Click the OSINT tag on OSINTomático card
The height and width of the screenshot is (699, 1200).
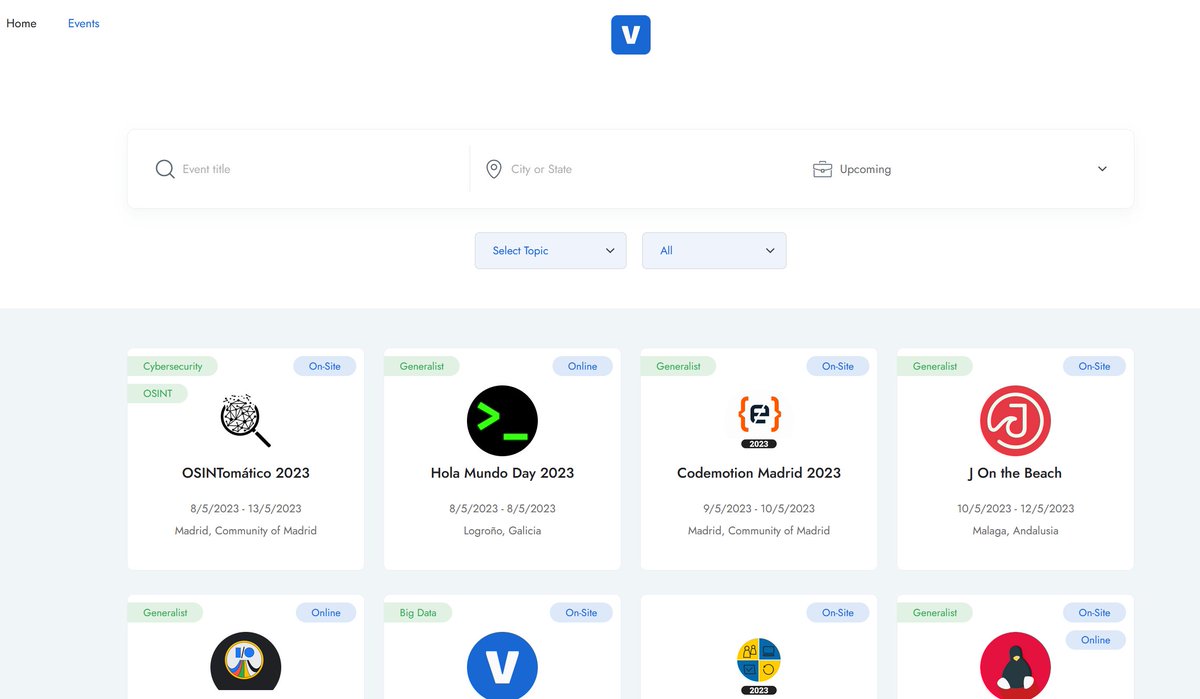click(x=157, y=393)
